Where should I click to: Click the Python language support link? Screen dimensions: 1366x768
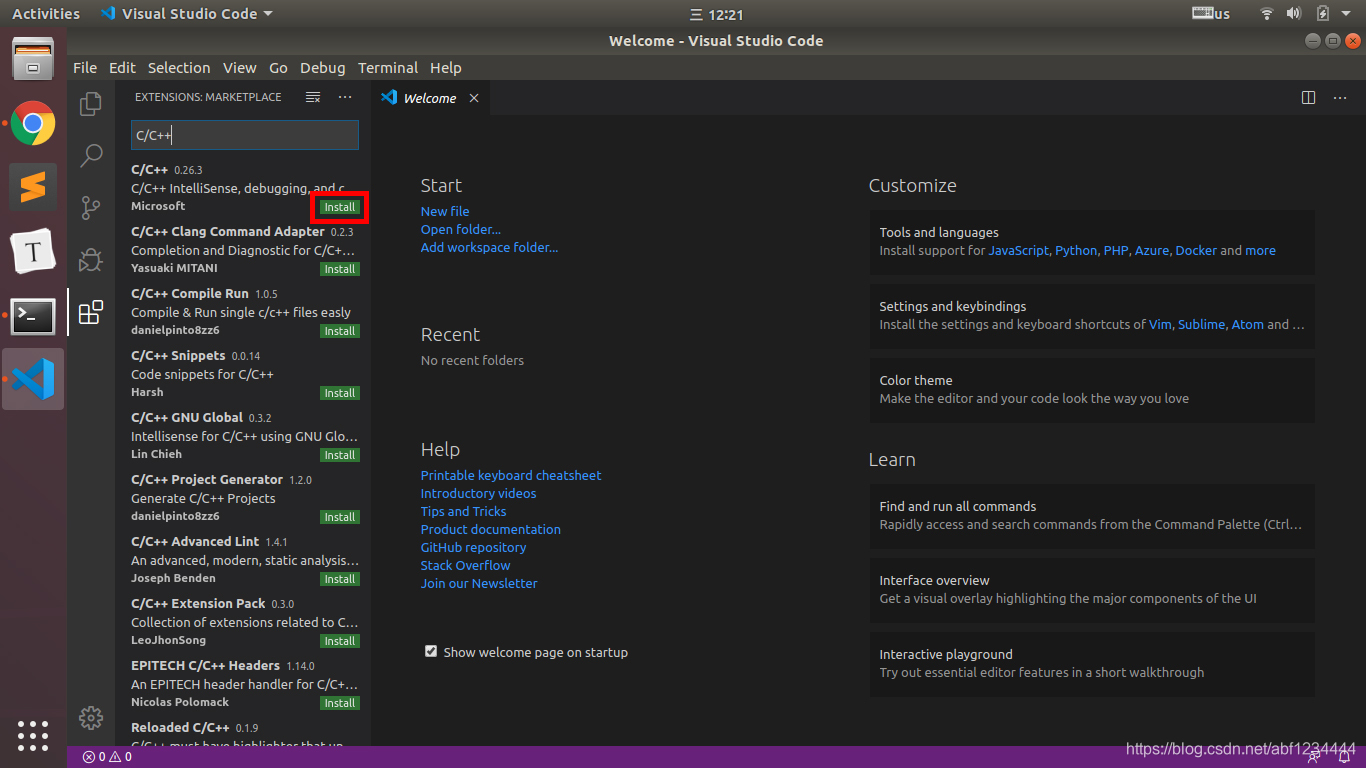[x=1076, y=250]
